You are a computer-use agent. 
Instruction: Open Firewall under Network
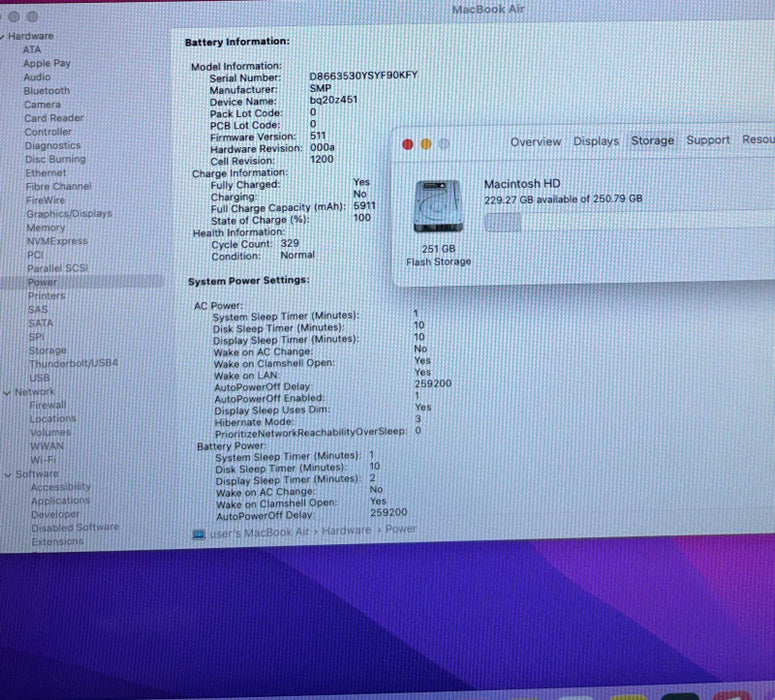47,405
